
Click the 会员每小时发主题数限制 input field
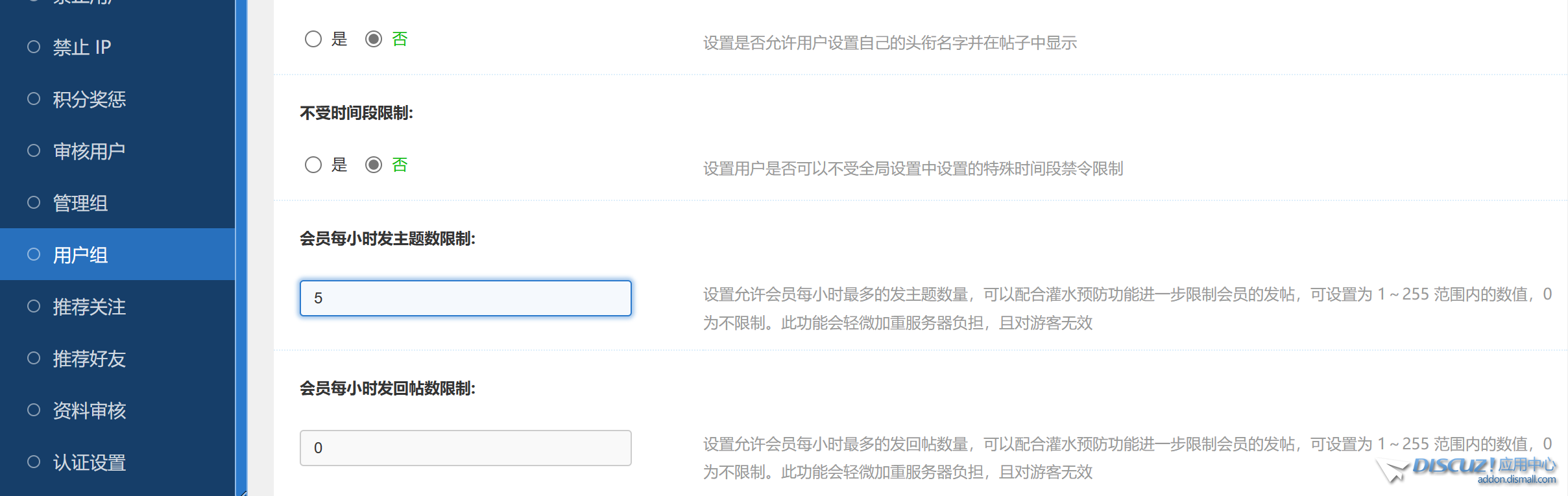(x=465, y=298)
